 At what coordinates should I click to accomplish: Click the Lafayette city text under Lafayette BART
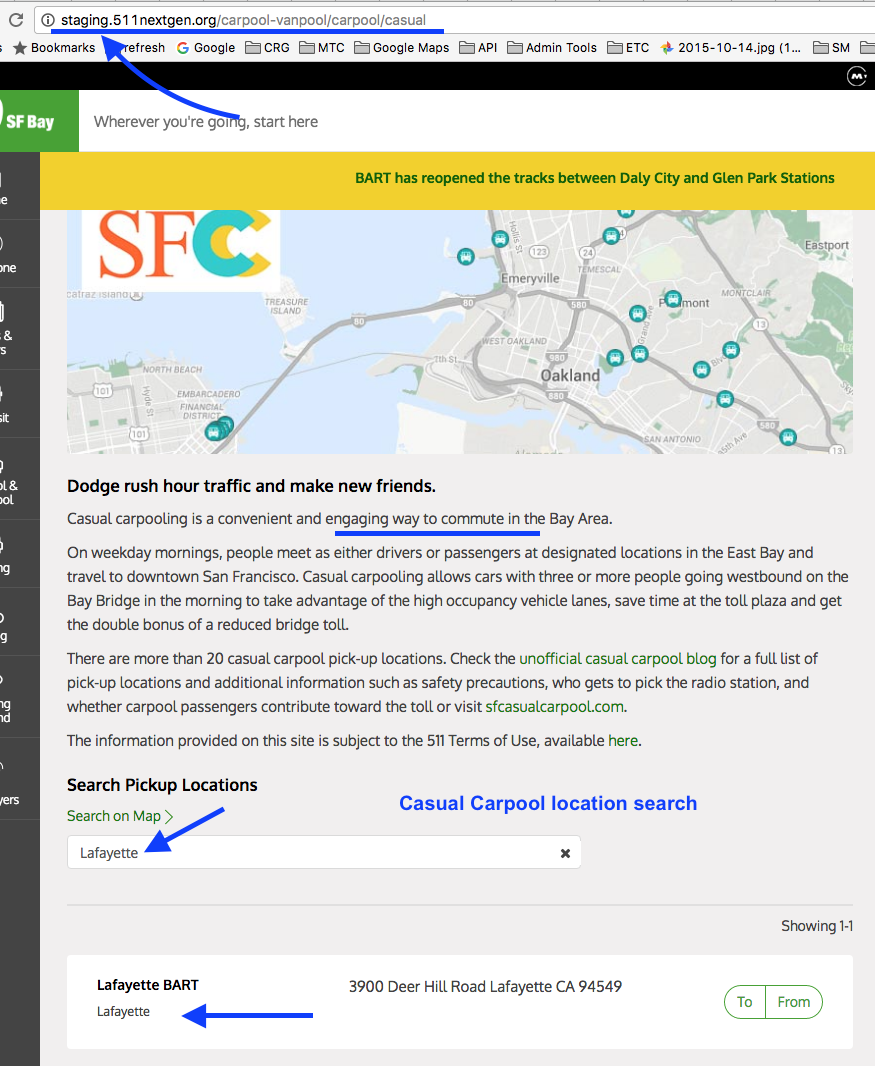(123, 1012)
